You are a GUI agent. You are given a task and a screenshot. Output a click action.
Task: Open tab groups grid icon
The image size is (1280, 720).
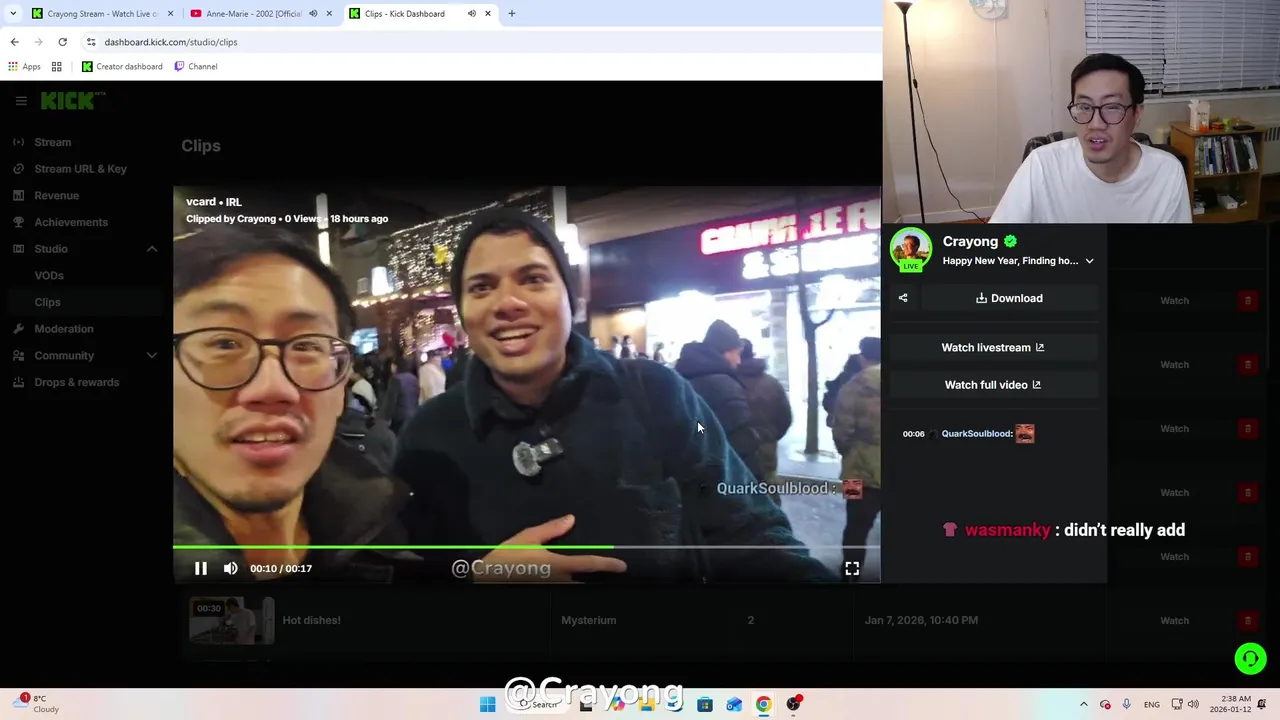(x=57, y=67)
